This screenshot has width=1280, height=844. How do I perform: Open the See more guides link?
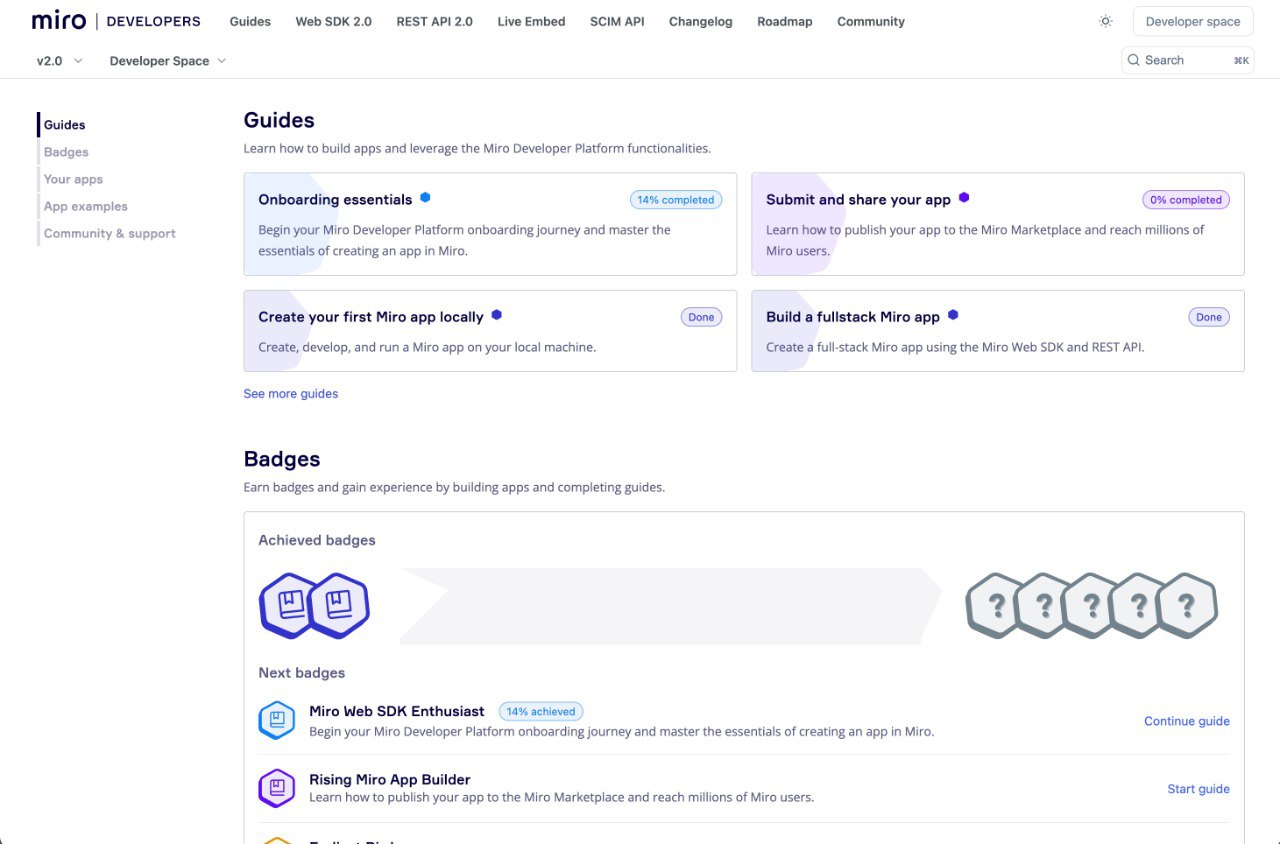click(291, 394)
